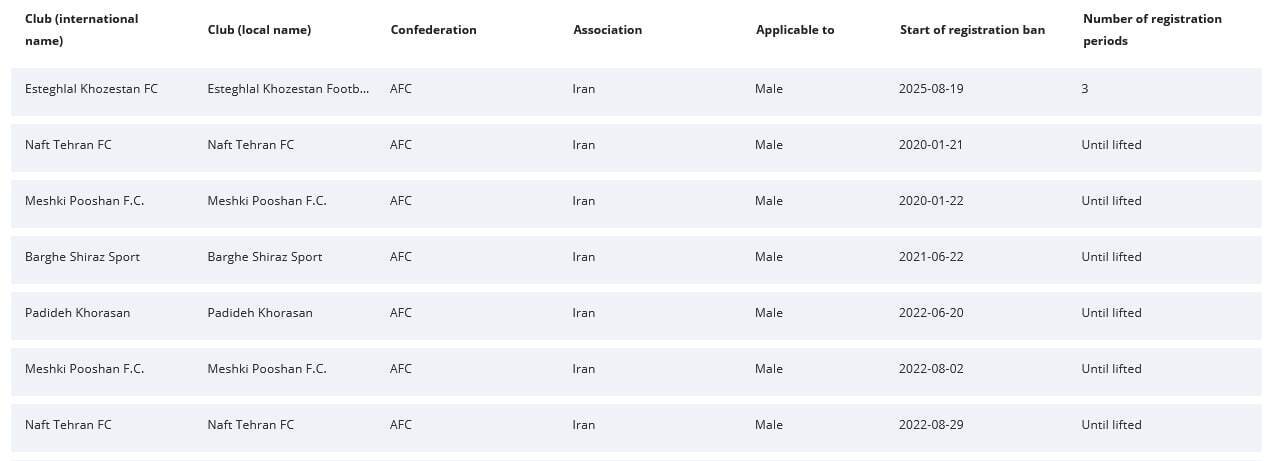Viewport: 1264px width, 461px height.
Task: Click registration periods value "3"
Action: (1085, 89)
